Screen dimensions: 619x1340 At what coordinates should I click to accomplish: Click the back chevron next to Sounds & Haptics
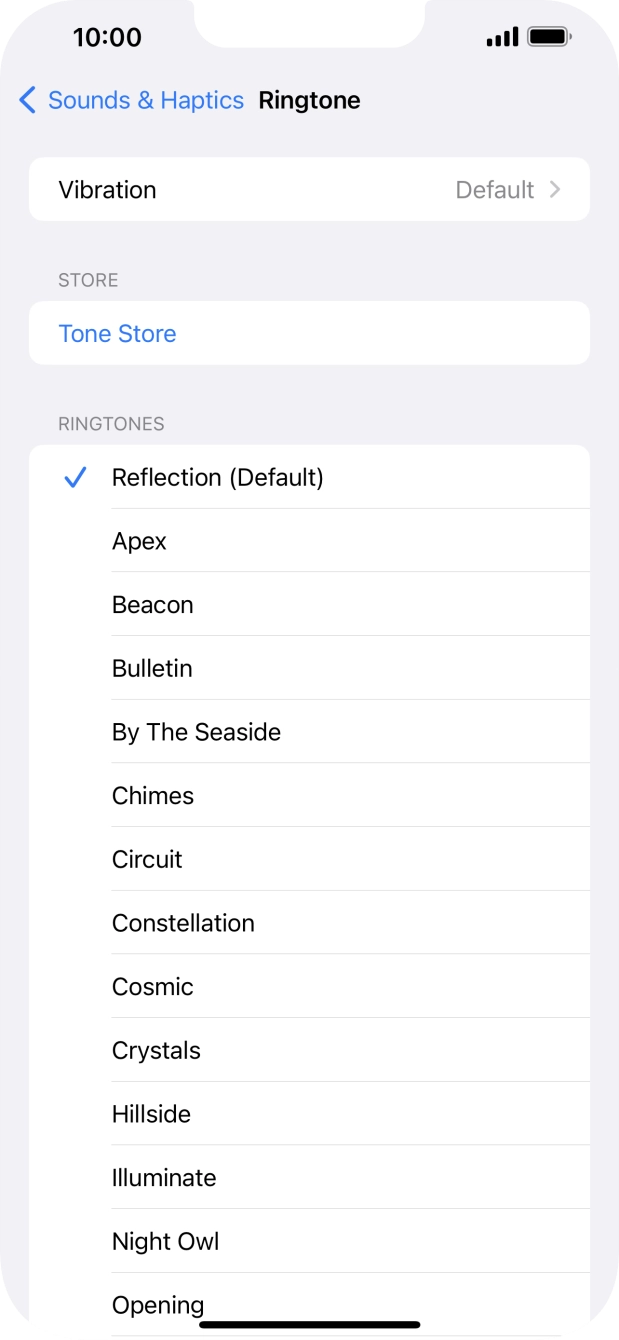27,100
